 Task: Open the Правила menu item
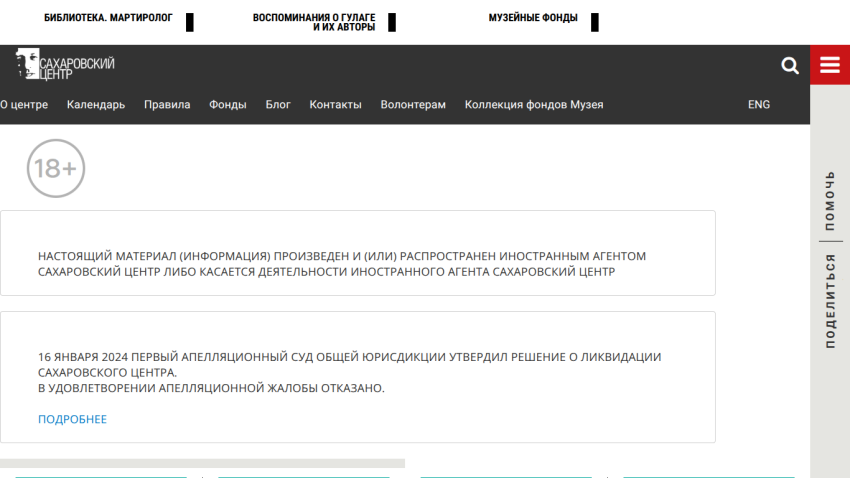[167, 105]
